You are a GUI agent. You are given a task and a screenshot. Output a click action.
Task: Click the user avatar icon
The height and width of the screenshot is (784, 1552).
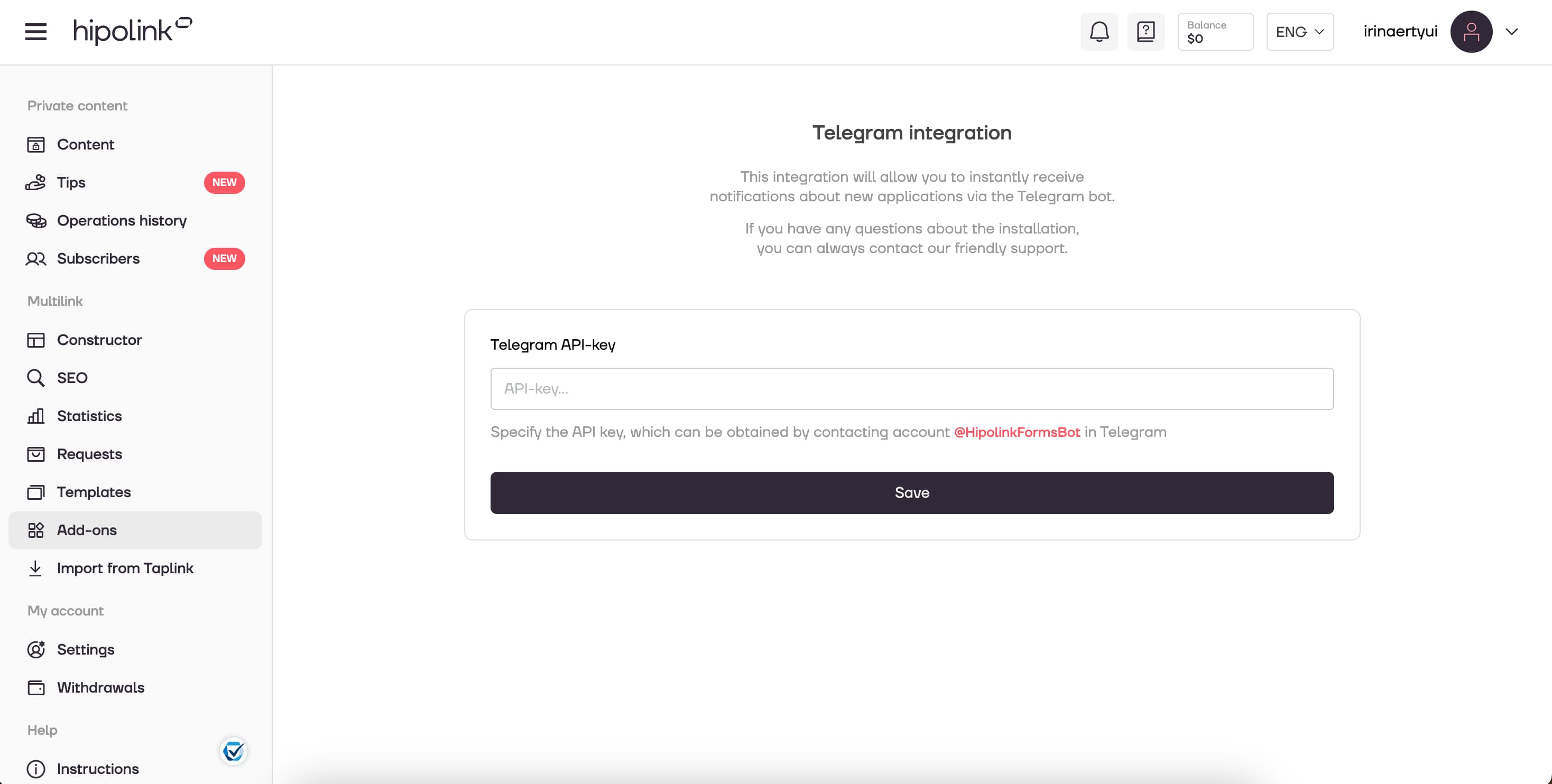1471,31
